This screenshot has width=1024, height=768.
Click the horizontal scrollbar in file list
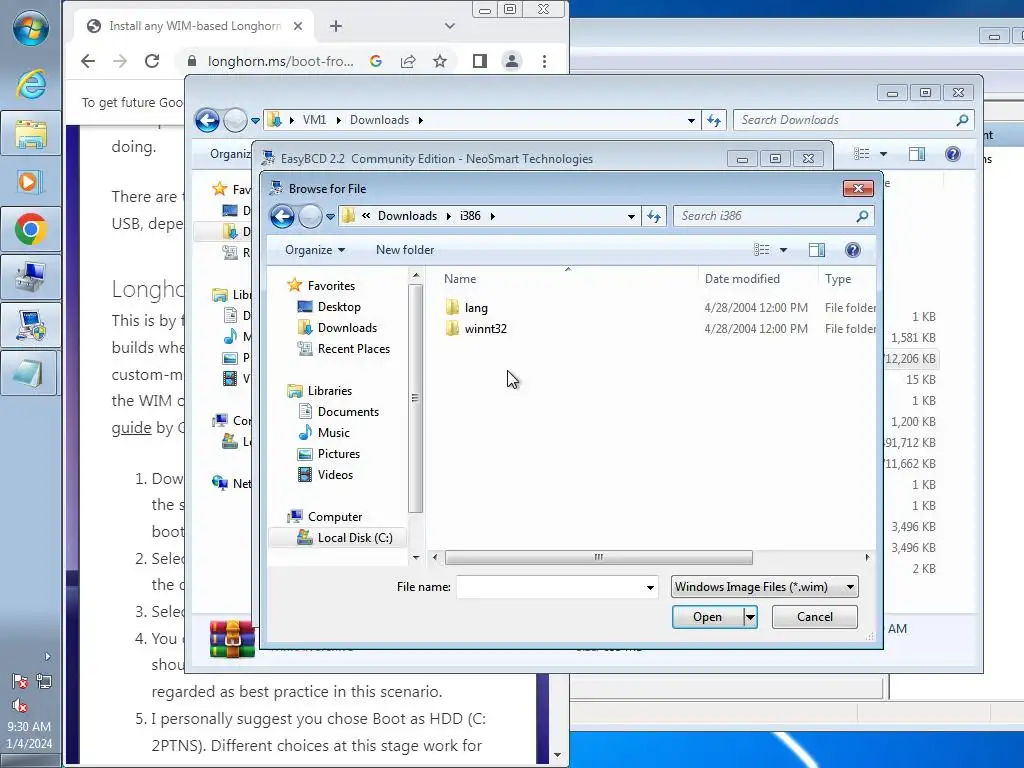coord(598,558)
